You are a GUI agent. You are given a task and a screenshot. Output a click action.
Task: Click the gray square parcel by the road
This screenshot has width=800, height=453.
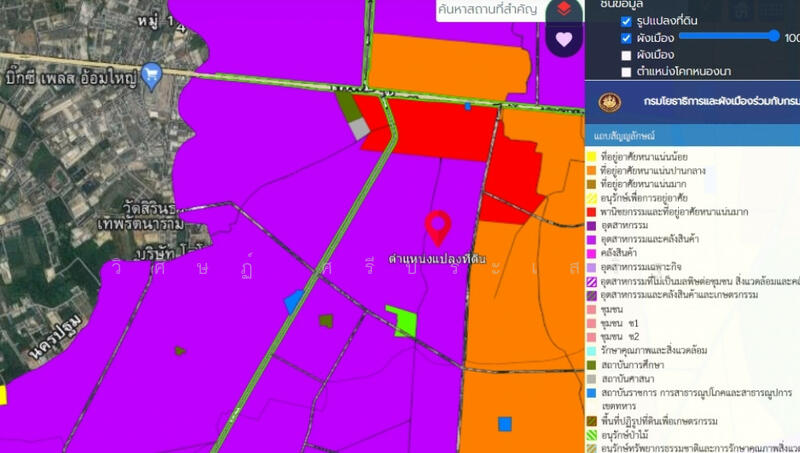[x=359, y=128]
